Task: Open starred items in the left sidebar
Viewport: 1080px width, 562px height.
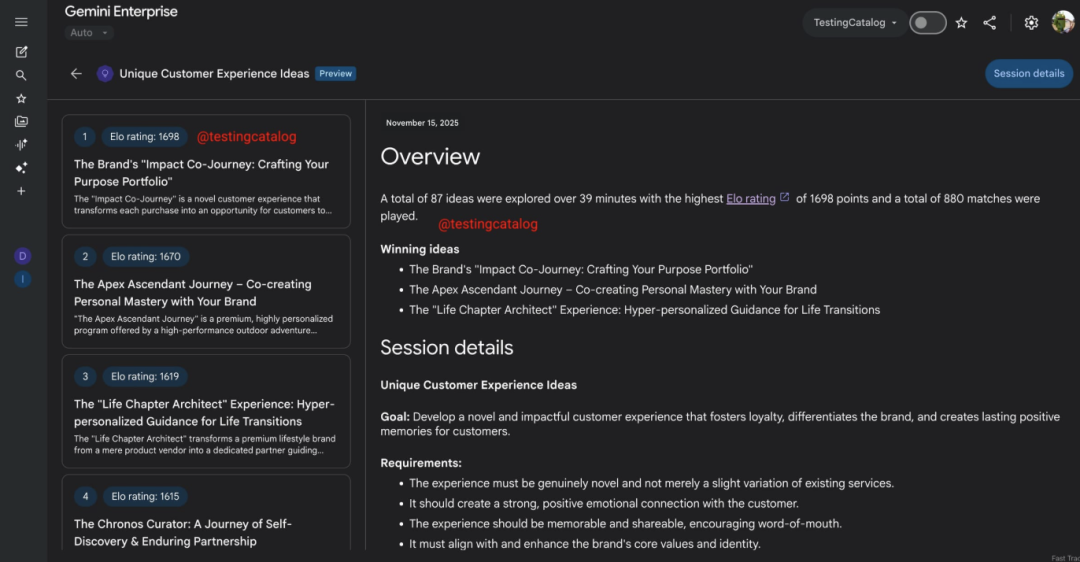Action: click(21, 99)
